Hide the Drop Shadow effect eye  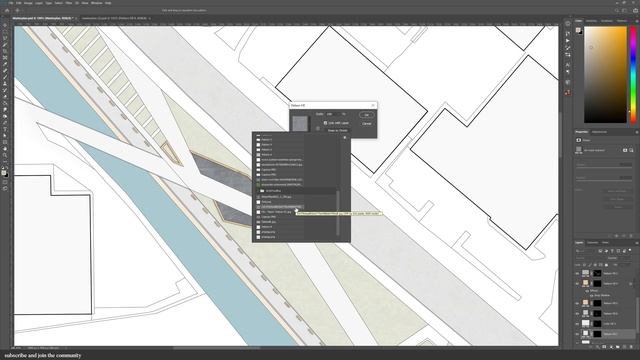pyautogui.click(x=591, y=295)
